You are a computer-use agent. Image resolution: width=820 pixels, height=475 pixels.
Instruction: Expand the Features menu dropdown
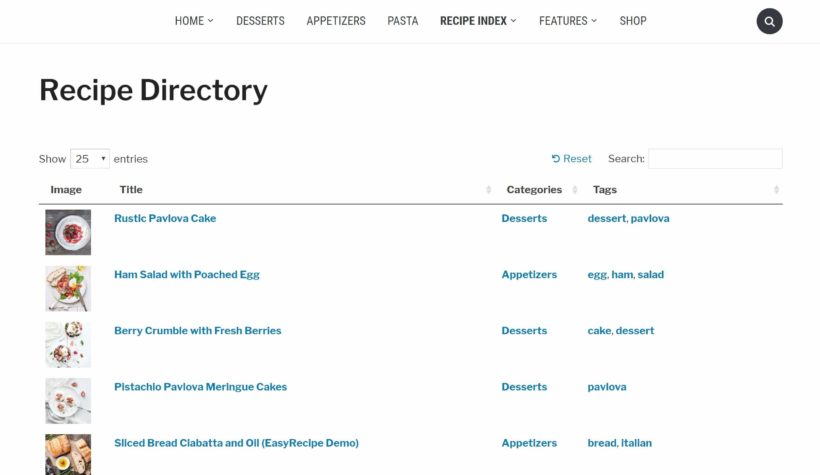(567, 21)
